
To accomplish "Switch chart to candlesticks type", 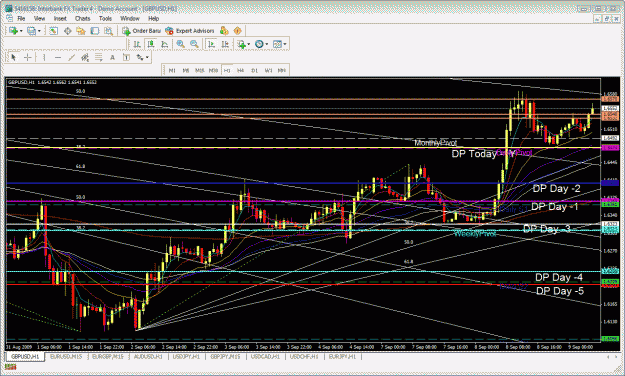I will [x=151, y=44].
